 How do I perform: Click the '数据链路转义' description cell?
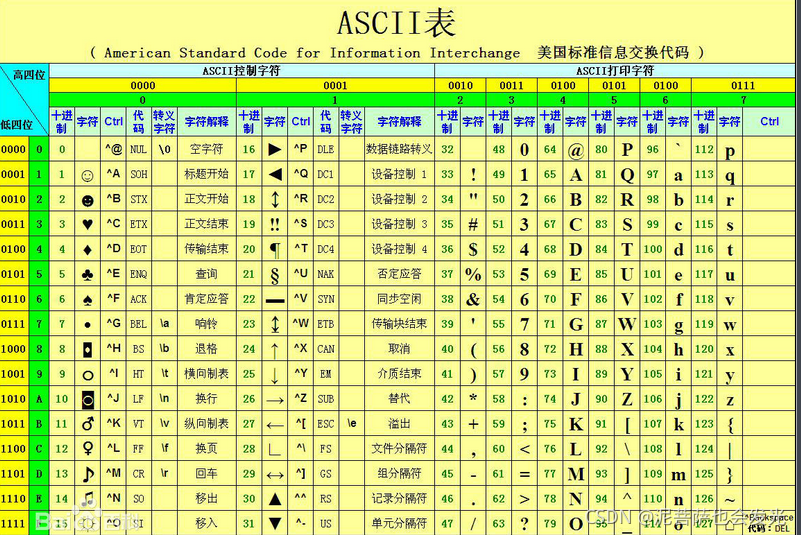(x=399, y=149)
